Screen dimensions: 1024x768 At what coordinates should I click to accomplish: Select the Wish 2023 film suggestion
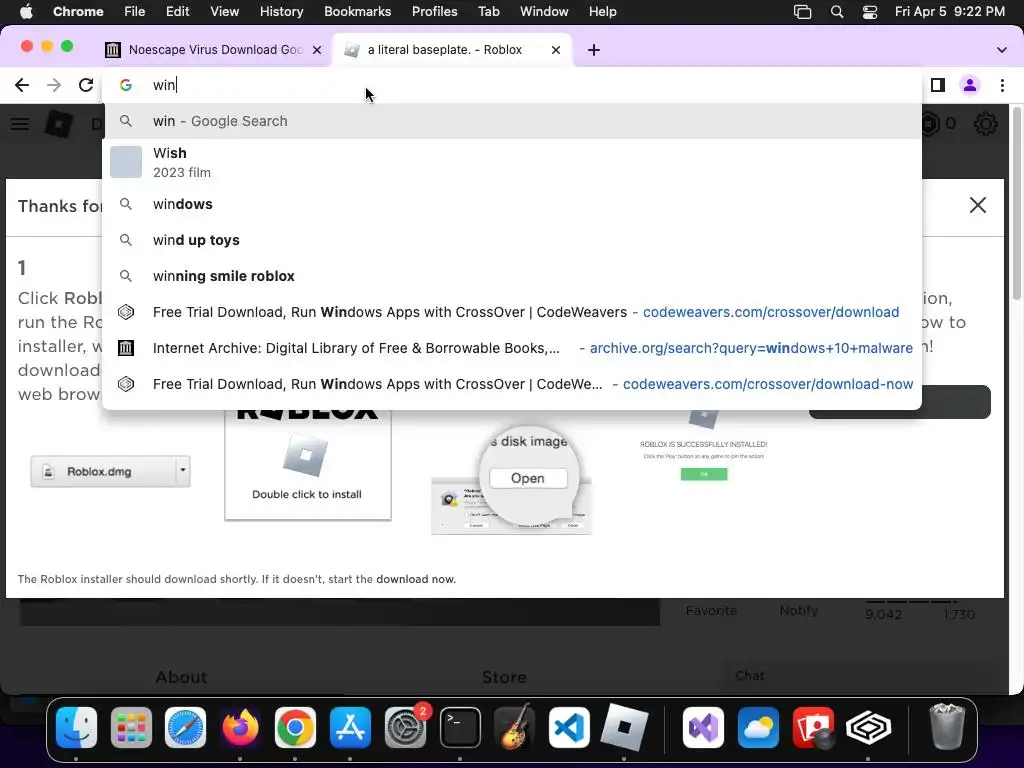tap(511, 162)
